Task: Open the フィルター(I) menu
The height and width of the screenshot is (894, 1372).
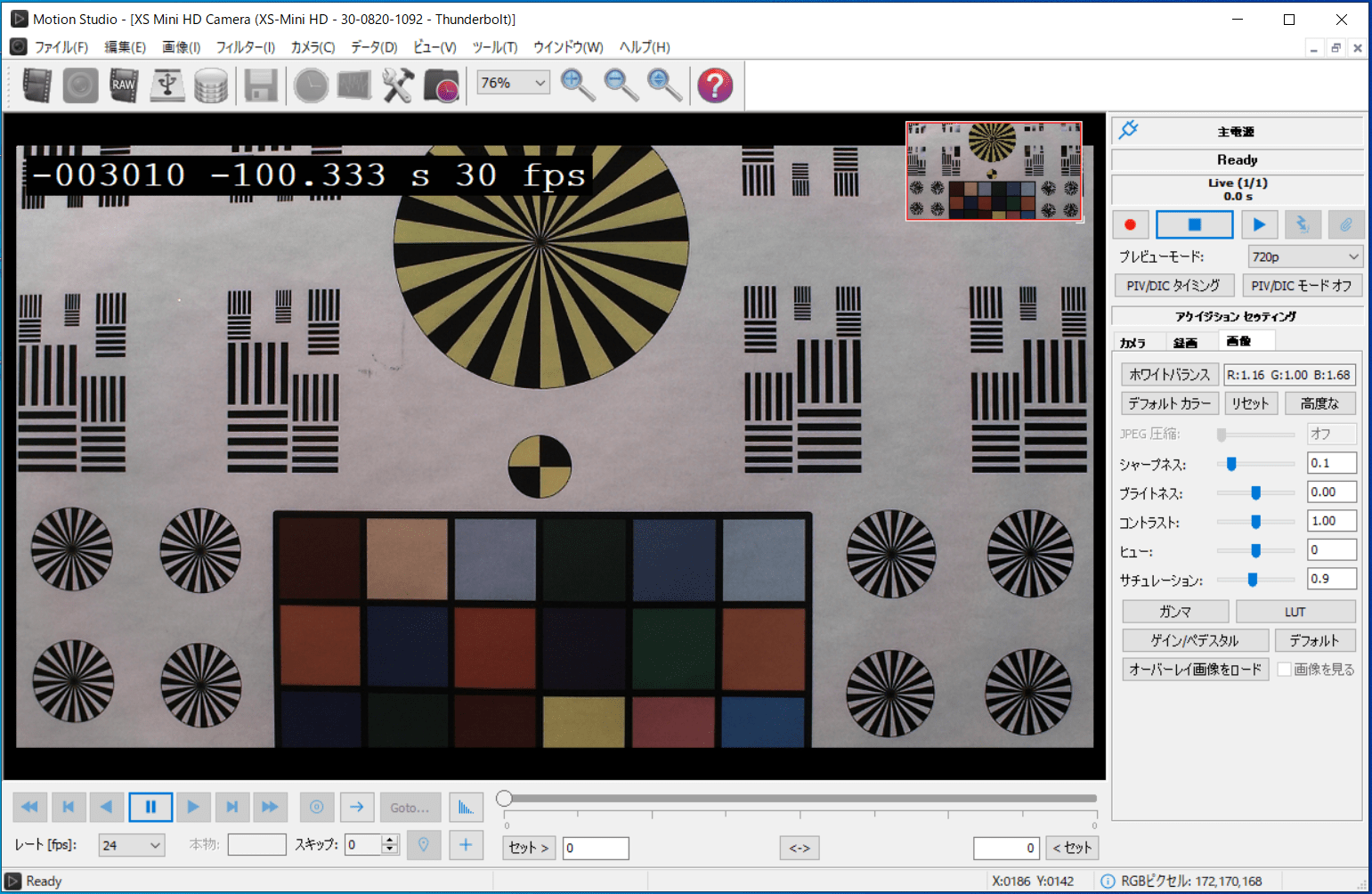Action: [245, 47]
